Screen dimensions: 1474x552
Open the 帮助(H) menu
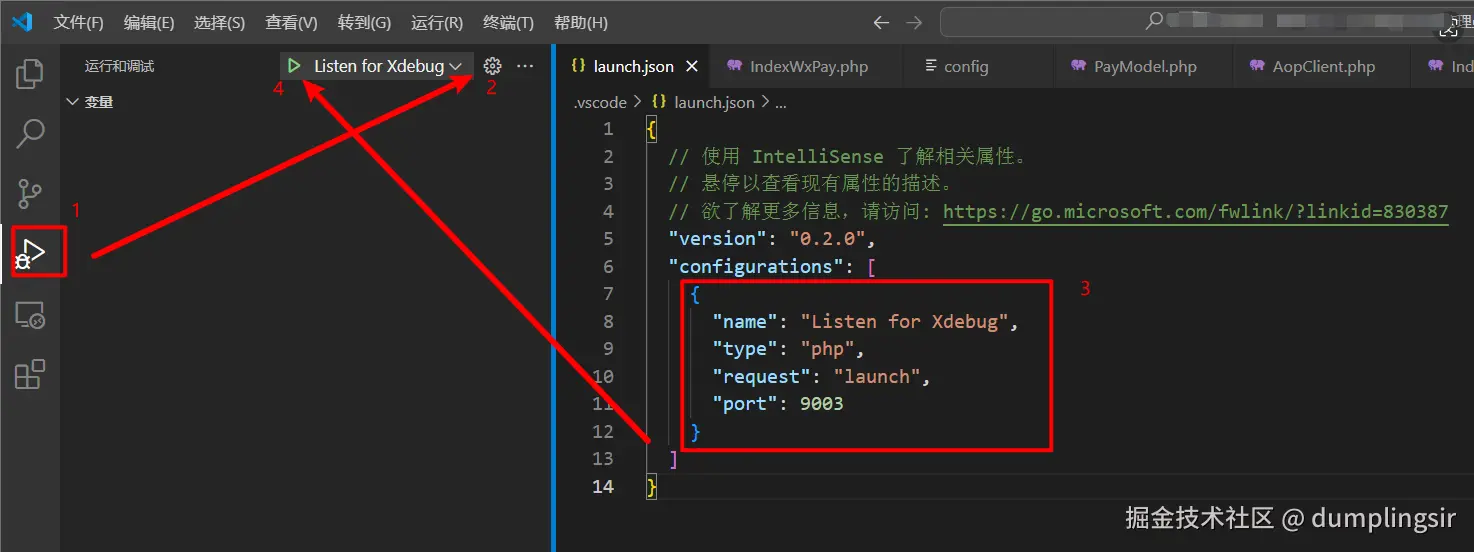click(580, 22)
